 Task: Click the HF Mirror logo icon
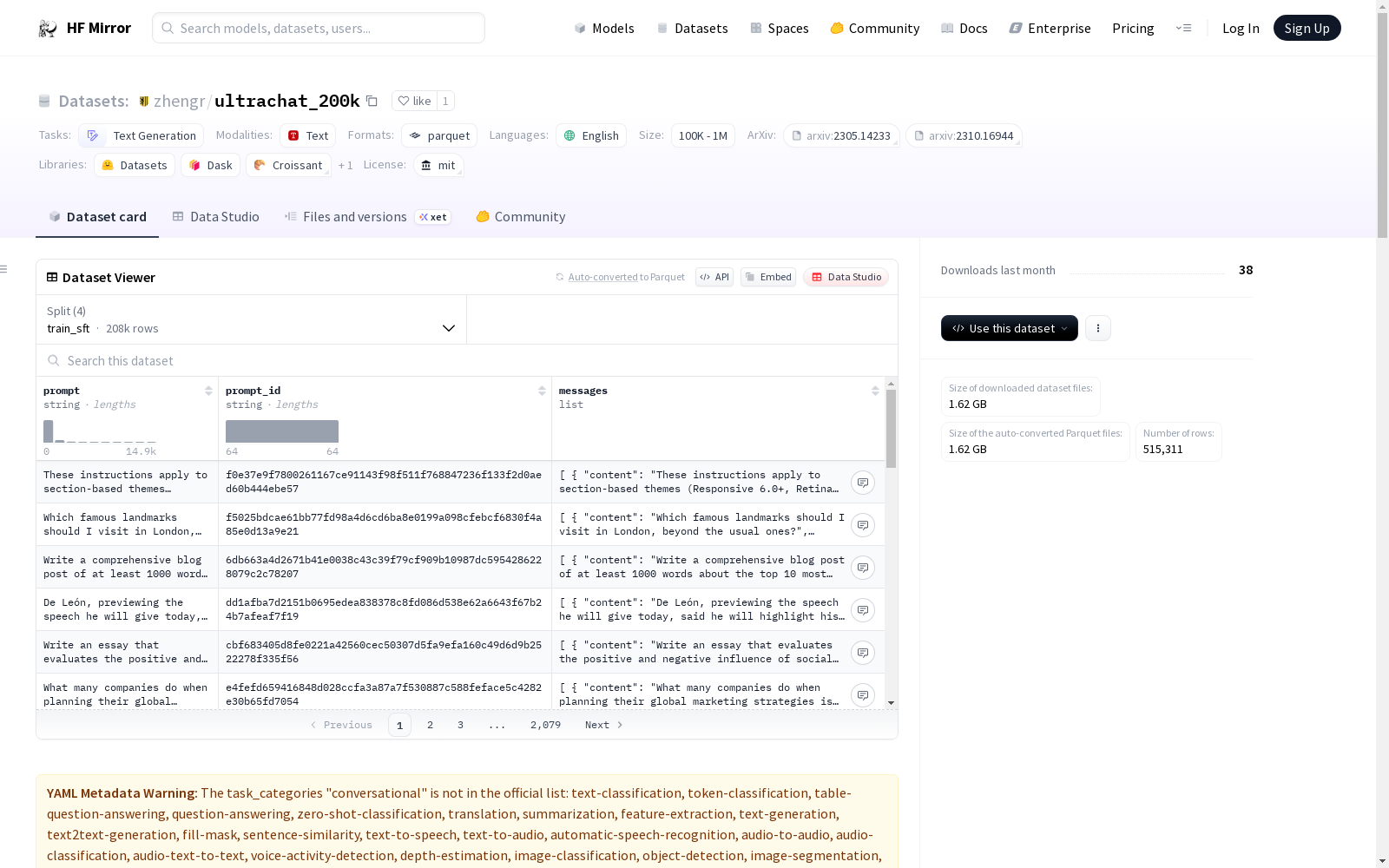48,29
